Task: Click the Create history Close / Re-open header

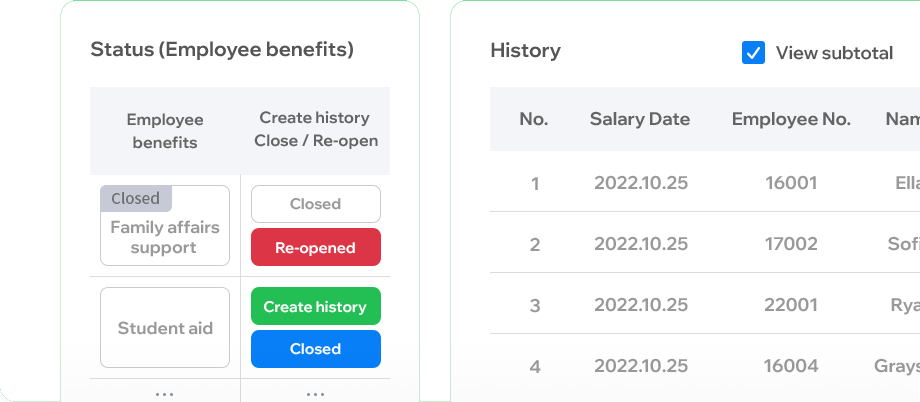Action: [316, 130]
